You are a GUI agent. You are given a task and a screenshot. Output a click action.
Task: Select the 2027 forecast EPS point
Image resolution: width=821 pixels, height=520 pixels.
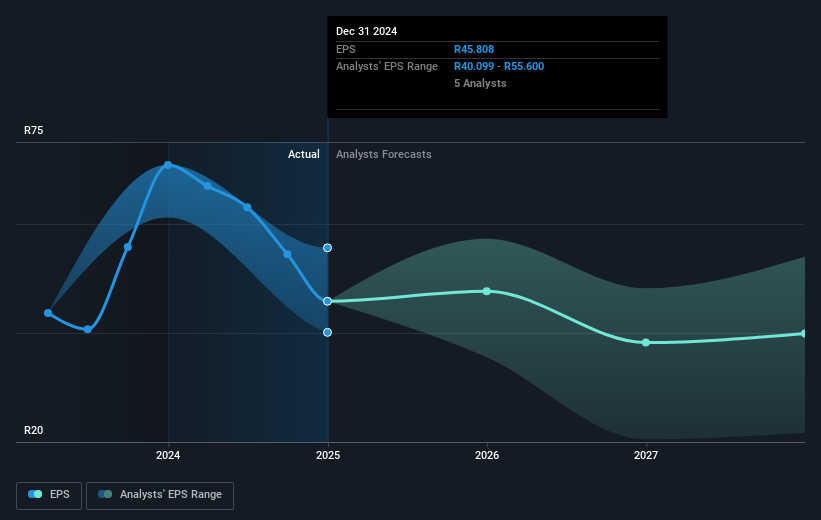tap(646, 342)
